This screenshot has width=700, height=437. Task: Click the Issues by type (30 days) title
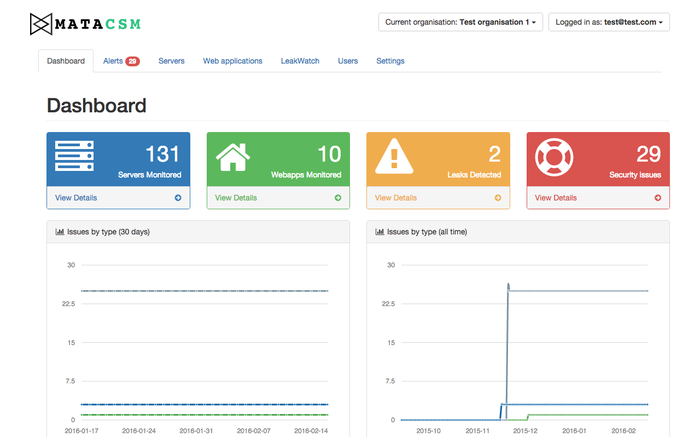[x=108, y=232]
